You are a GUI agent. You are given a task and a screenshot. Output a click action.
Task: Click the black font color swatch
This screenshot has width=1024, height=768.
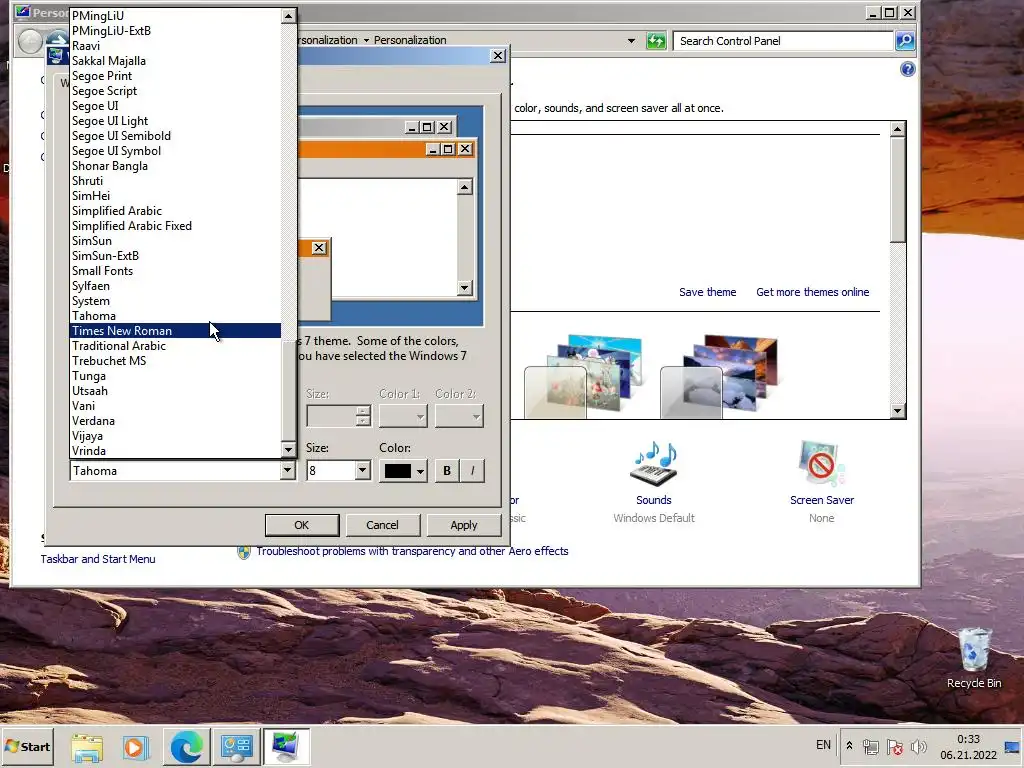click(x=398, y=471)
